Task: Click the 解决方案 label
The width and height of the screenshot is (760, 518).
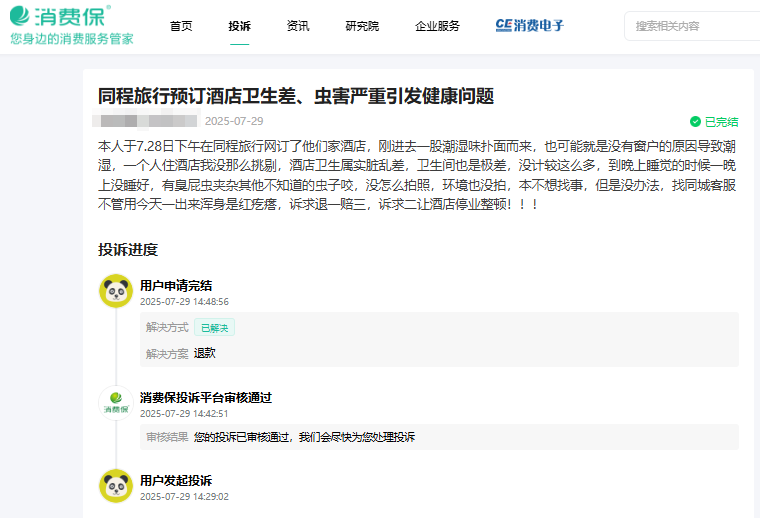Action: click(x=167, y=354)
